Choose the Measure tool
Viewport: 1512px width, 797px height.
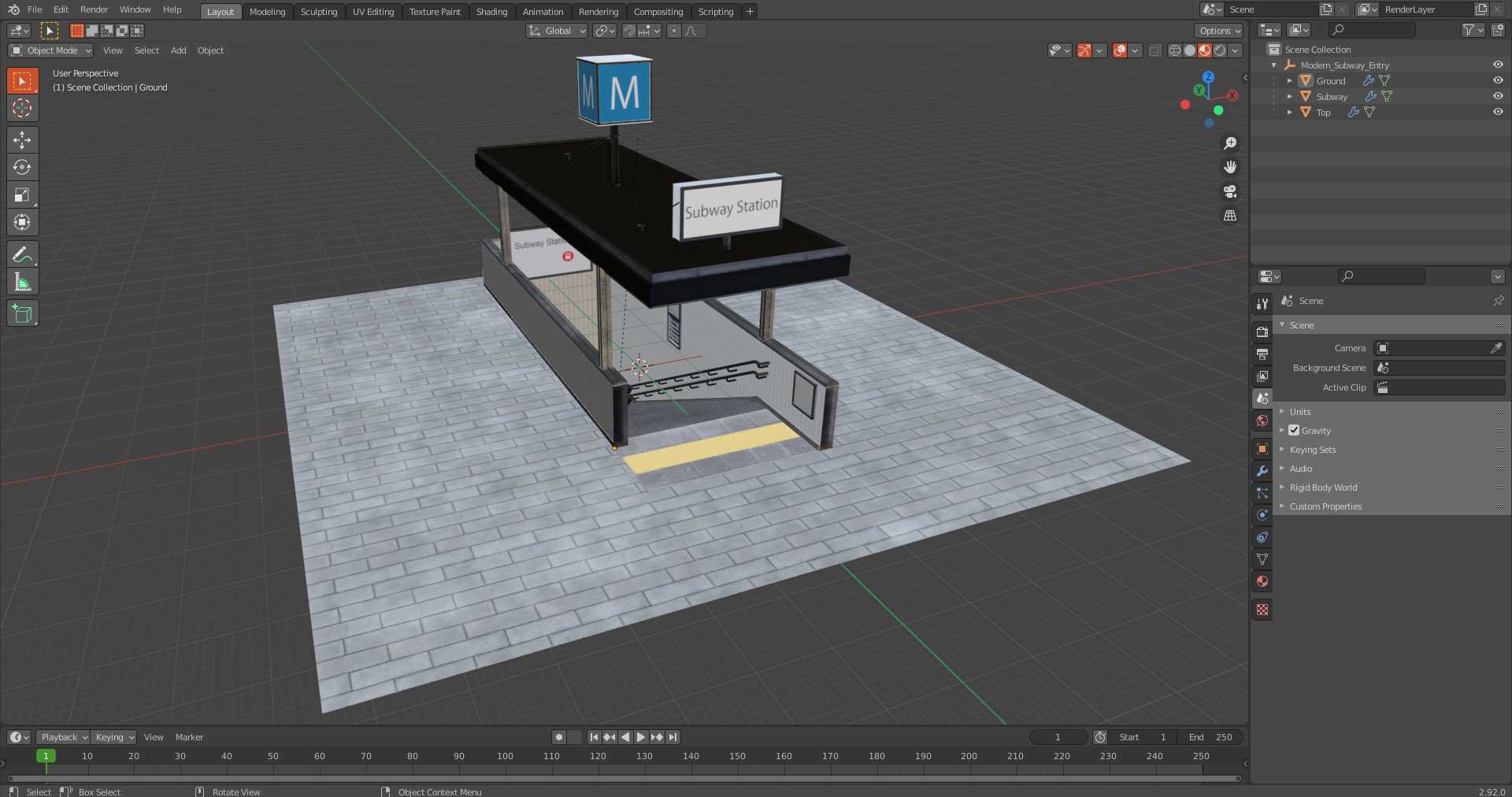(x=22, y=282)
